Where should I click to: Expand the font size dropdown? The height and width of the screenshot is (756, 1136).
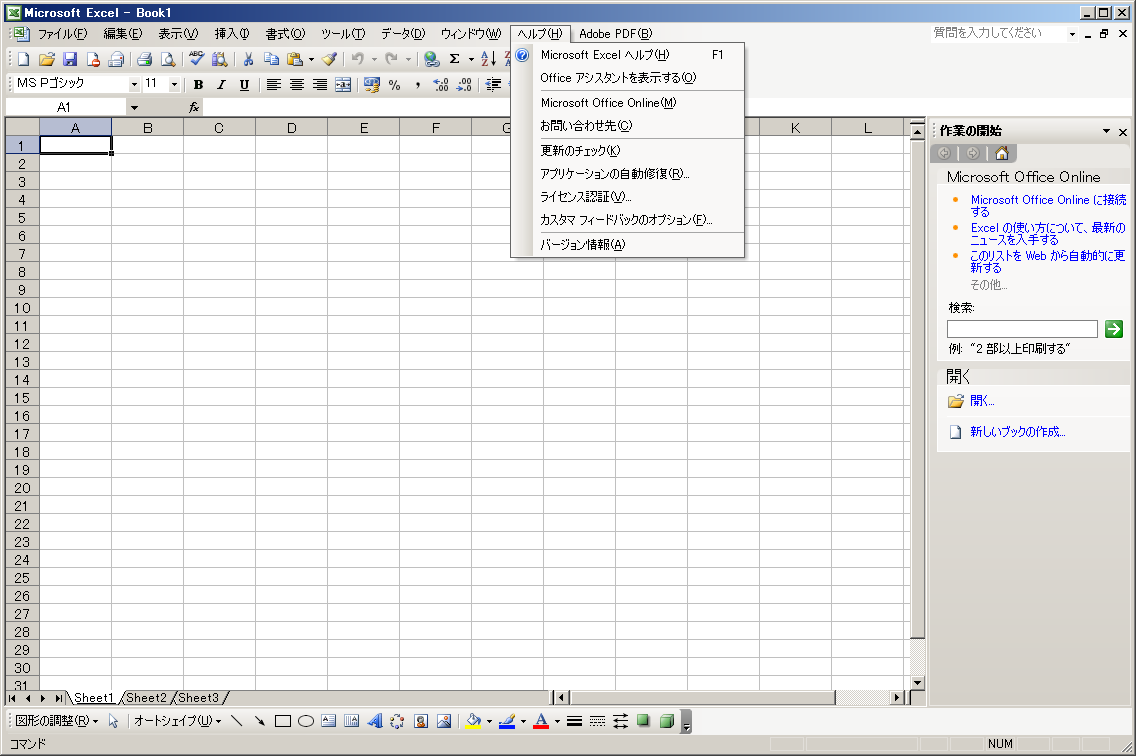[x=174, y=85]
